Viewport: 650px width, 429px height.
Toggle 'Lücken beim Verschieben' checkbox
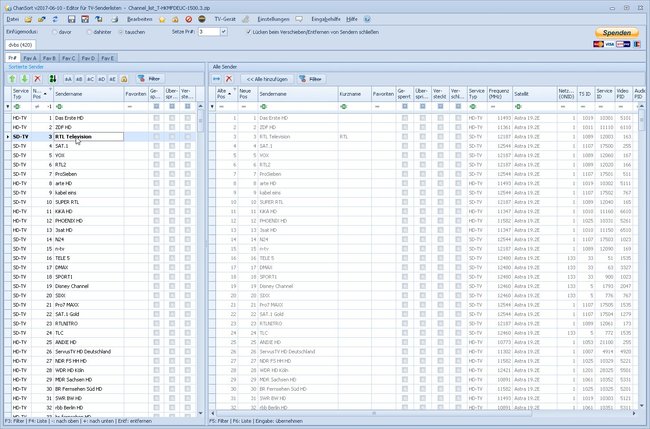pyautogui.click(x=249, y=32)
